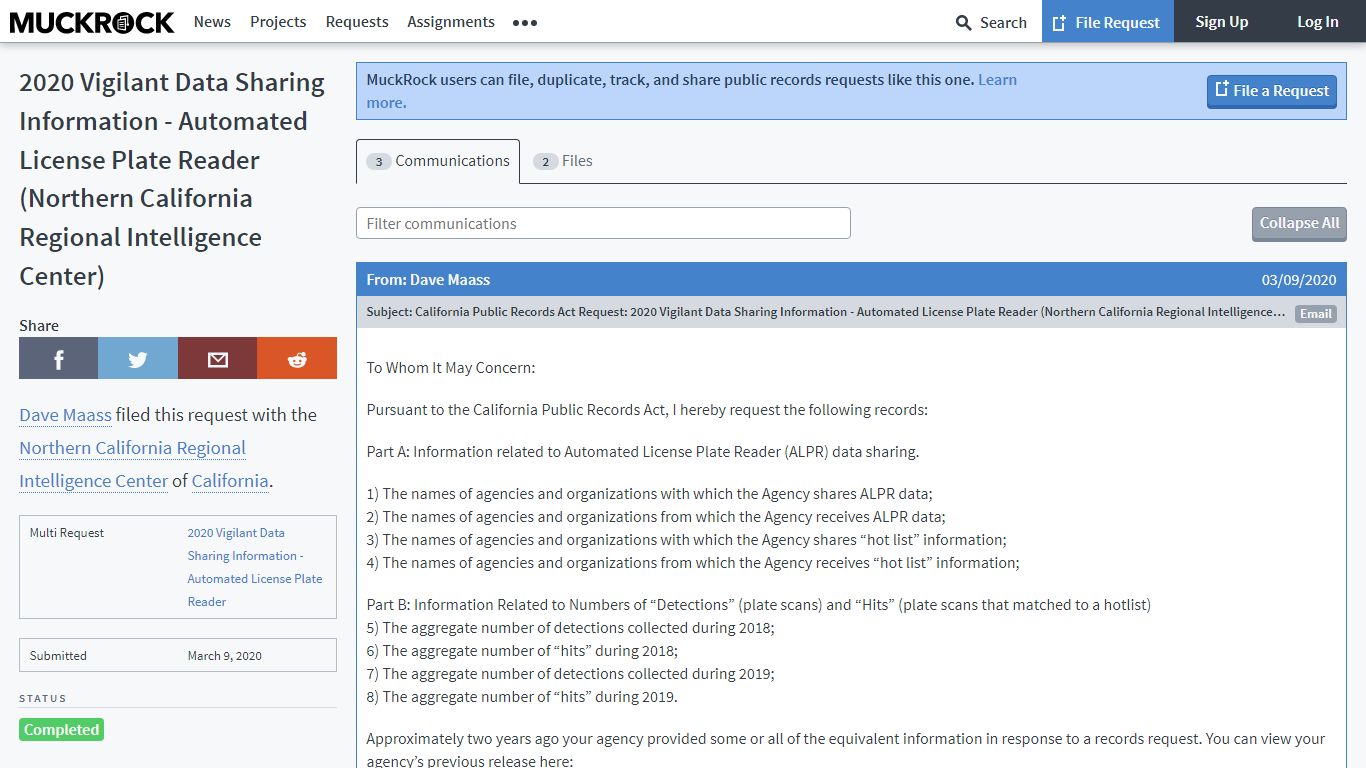Viewport: 1366px width, 768px height.
Task: Click the request title heading
Action: [x=172, y=179]
